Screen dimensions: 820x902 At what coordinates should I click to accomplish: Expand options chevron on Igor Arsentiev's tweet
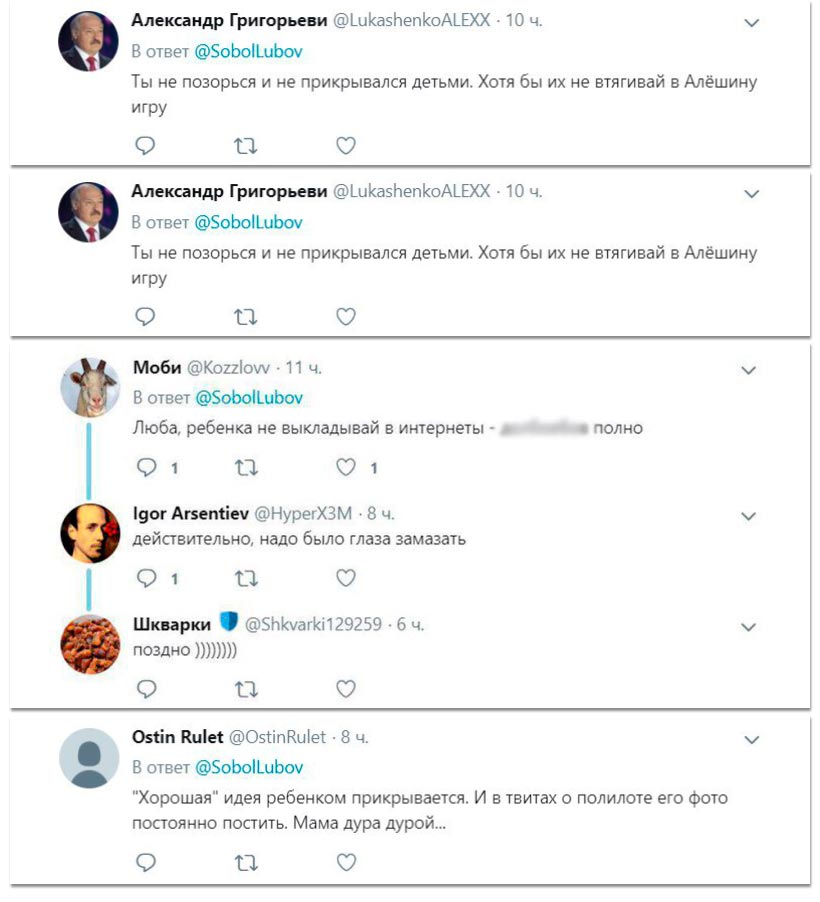click(750, 516)
